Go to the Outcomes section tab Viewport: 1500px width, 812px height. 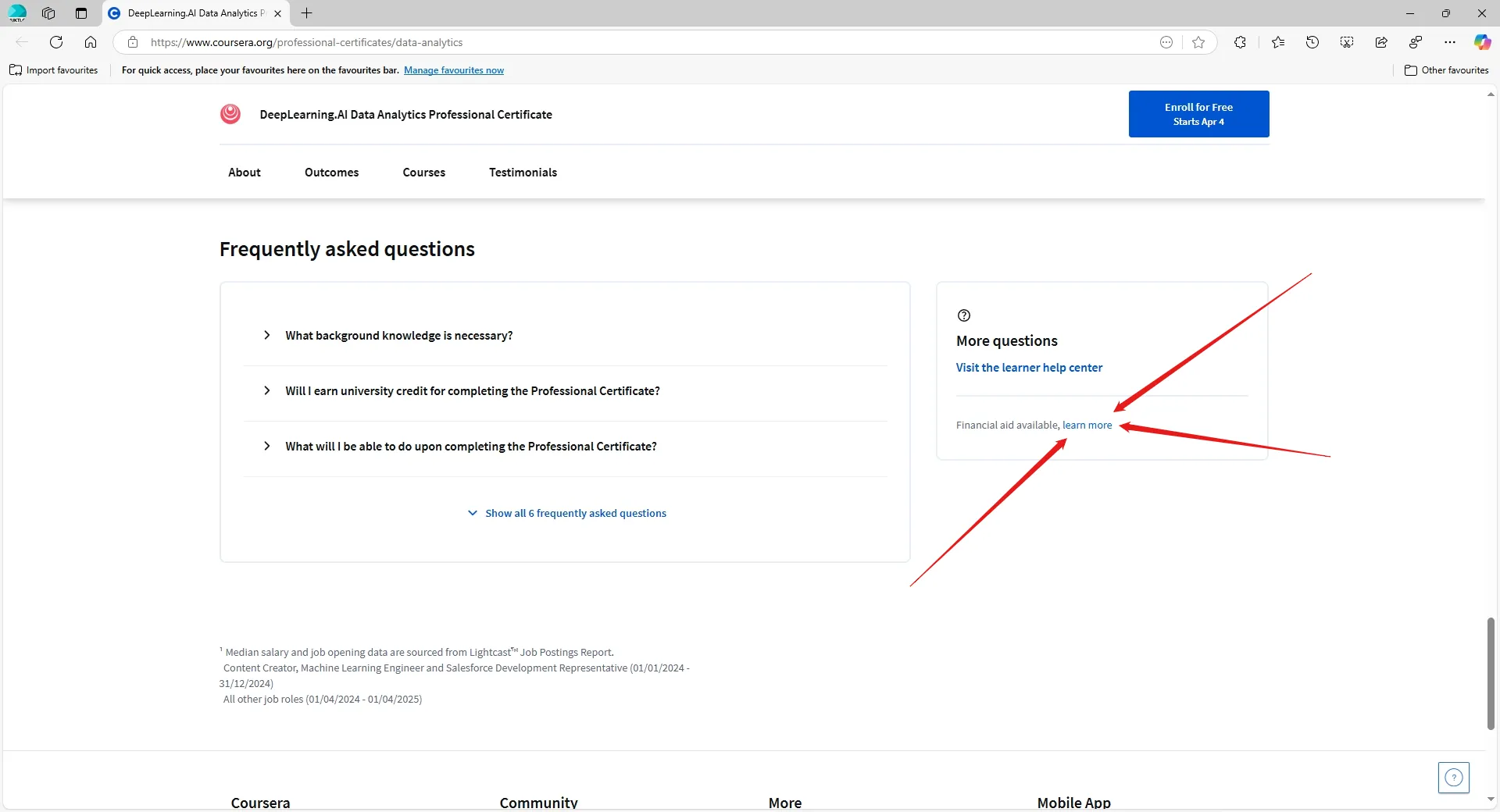(332, 173)
